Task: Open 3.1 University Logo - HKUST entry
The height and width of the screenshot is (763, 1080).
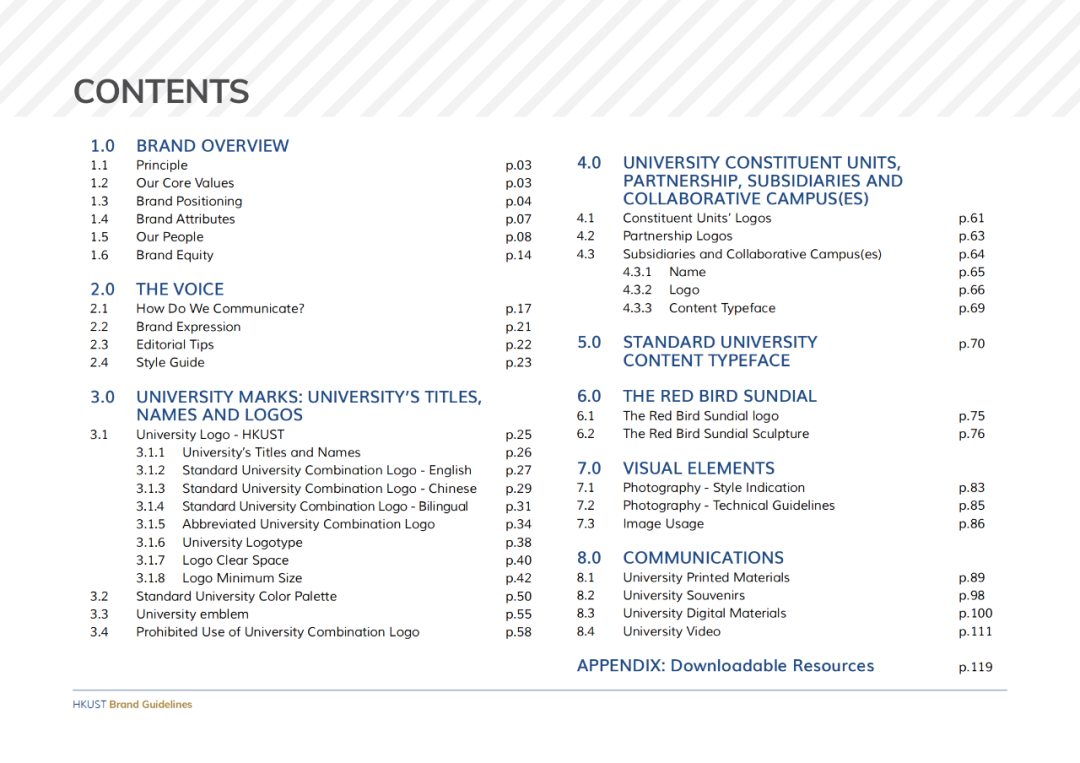Action: [x=210, y=435]
